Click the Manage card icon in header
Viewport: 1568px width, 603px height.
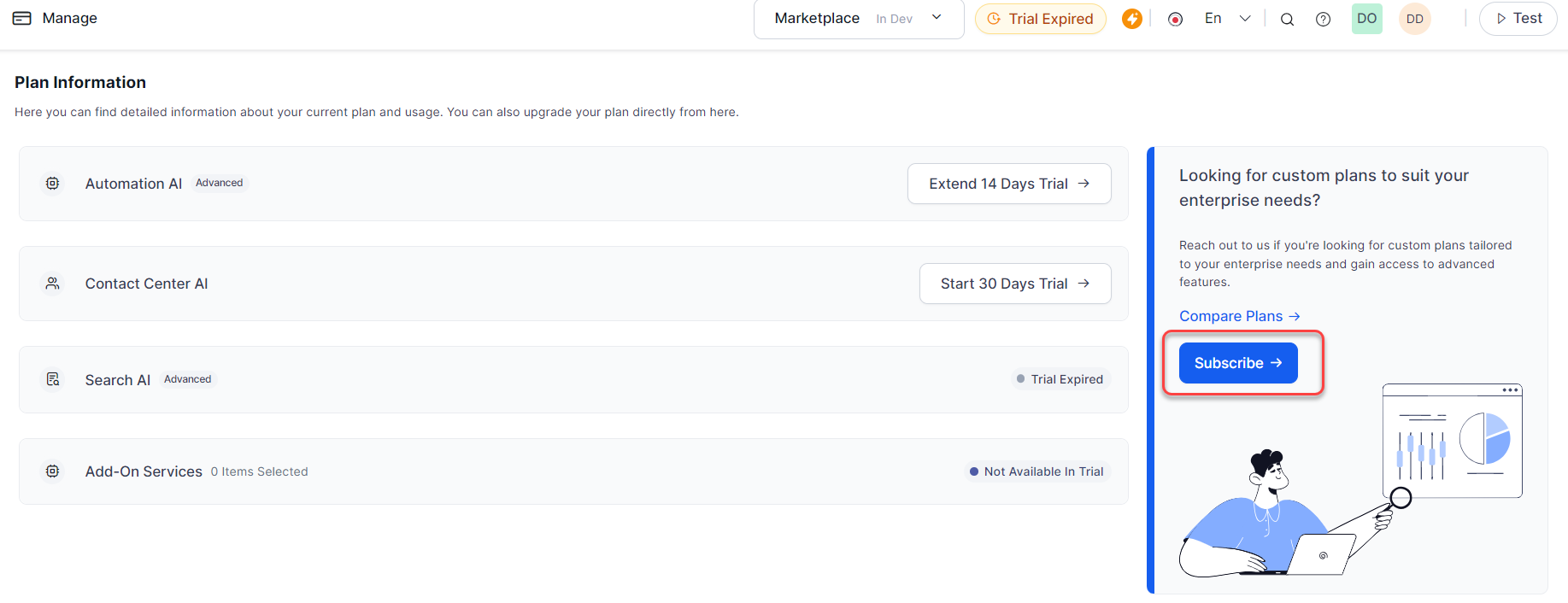click(22, 18)
